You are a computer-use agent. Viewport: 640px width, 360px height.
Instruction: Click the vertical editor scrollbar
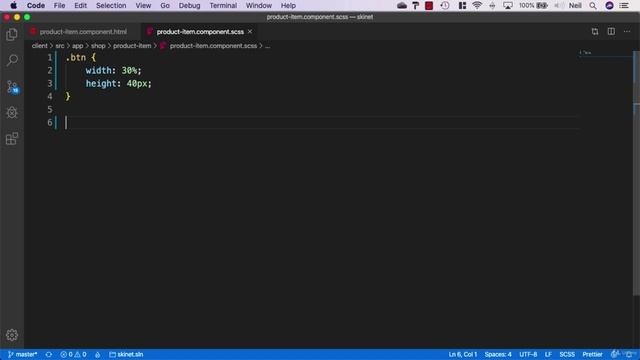[x=636, y=173]
